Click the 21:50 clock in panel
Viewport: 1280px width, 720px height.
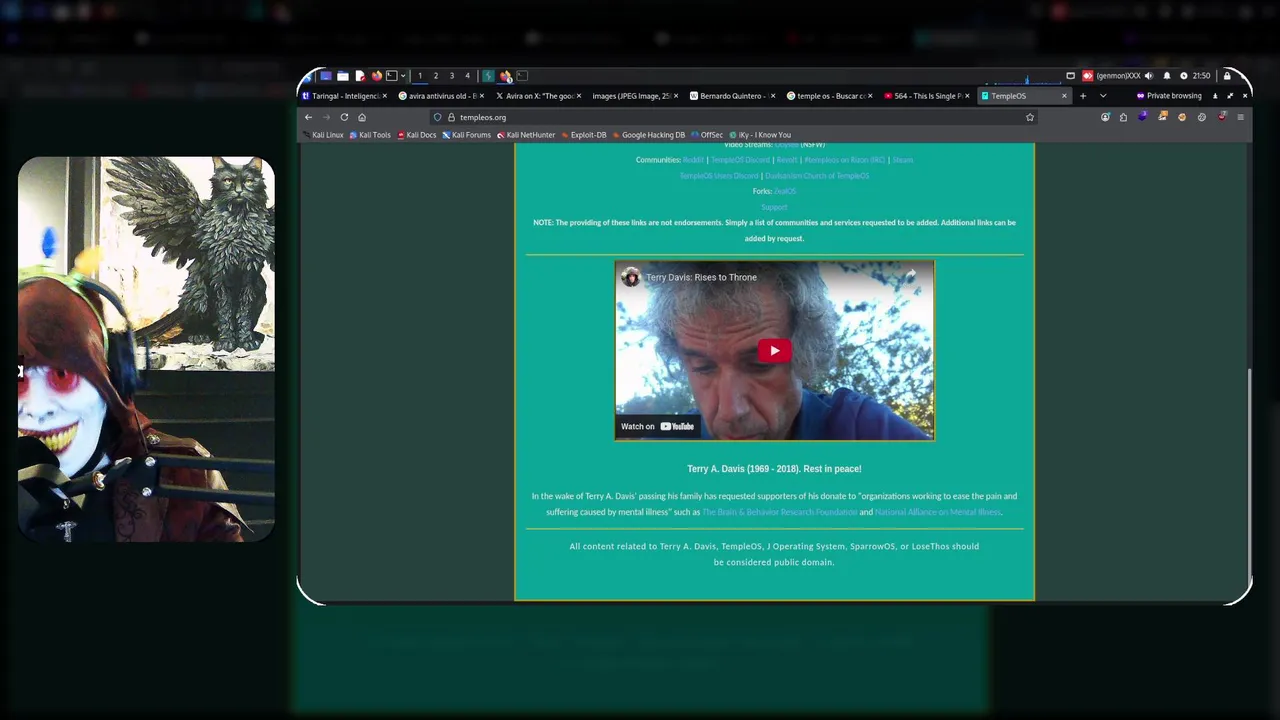click(1201, 76)
